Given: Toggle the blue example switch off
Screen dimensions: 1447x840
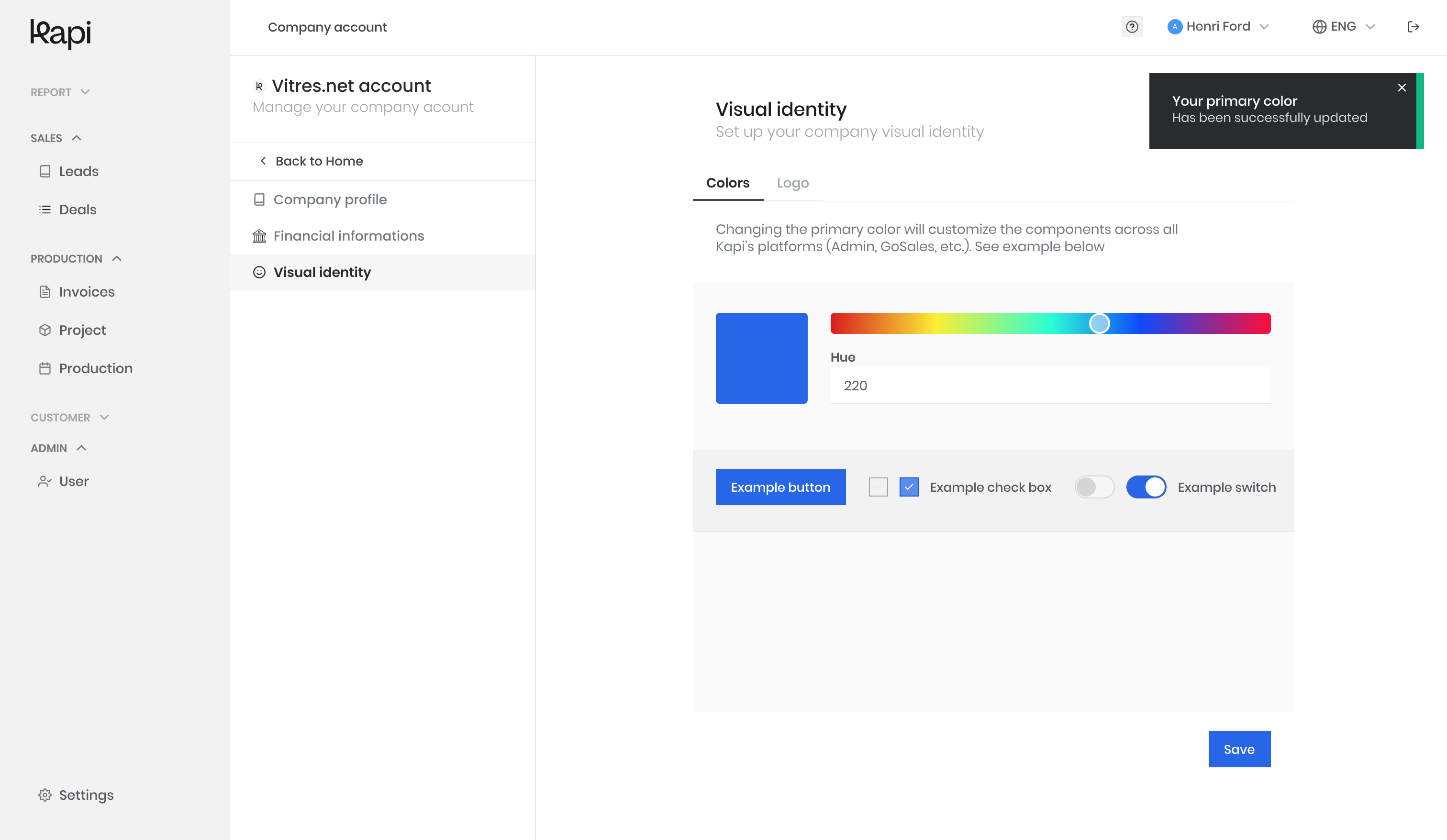Looking at the screenshot, I should (1146, 487).
